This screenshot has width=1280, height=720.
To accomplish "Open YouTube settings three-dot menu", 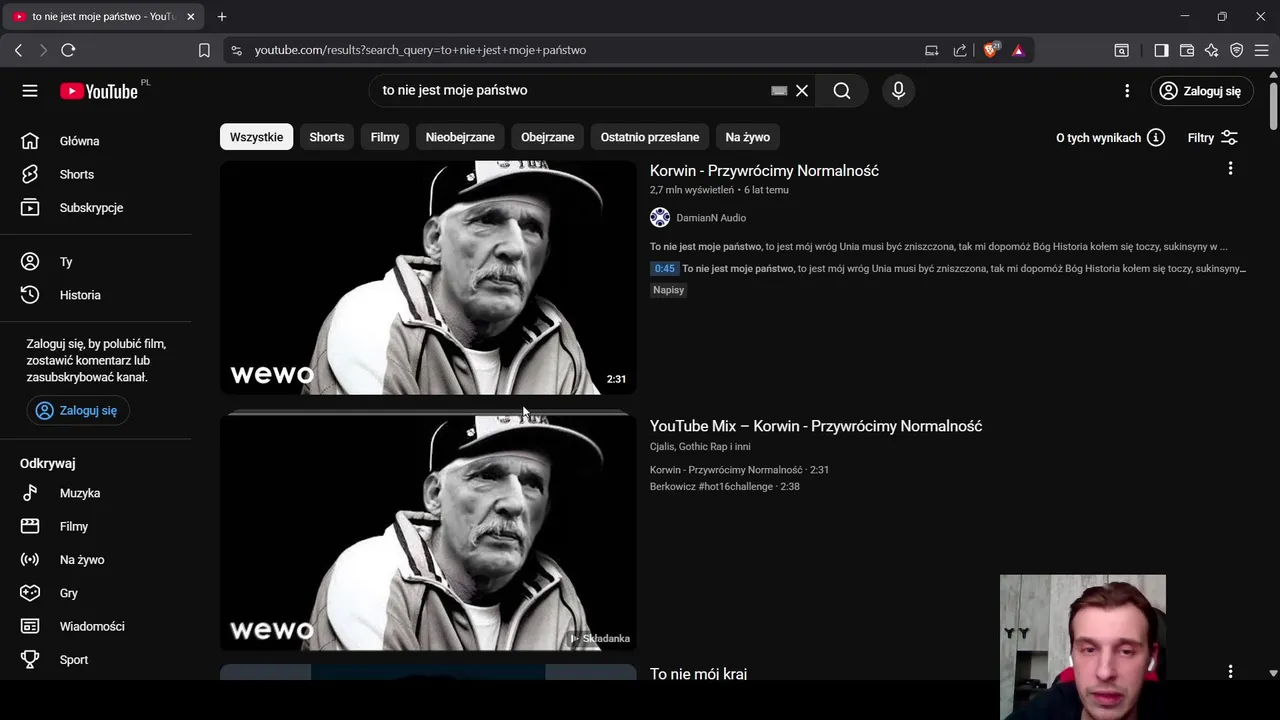I will pos(1127,91).
